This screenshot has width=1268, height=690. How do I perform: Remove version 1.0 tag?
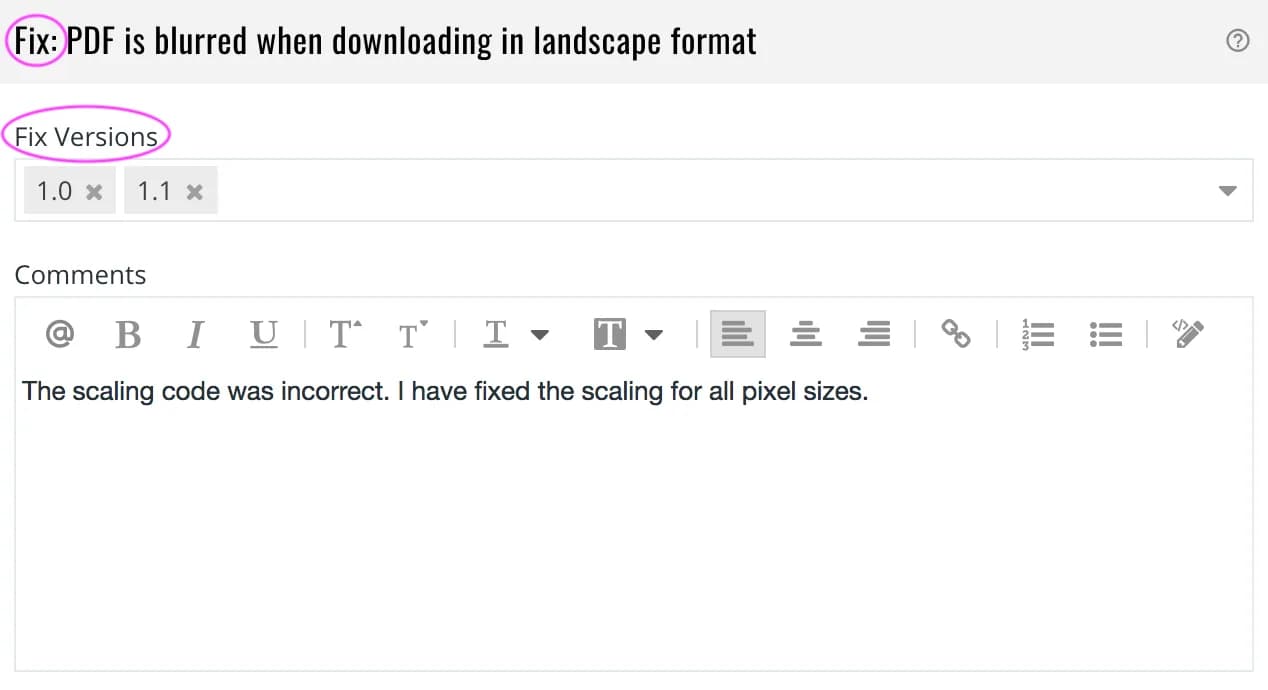pos(94,192)
